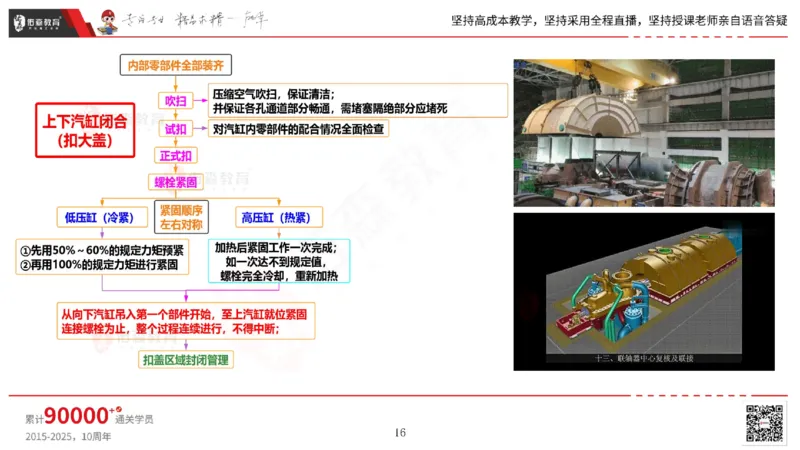Click the '紧固顺序 左右对称' box

[181, 217]
